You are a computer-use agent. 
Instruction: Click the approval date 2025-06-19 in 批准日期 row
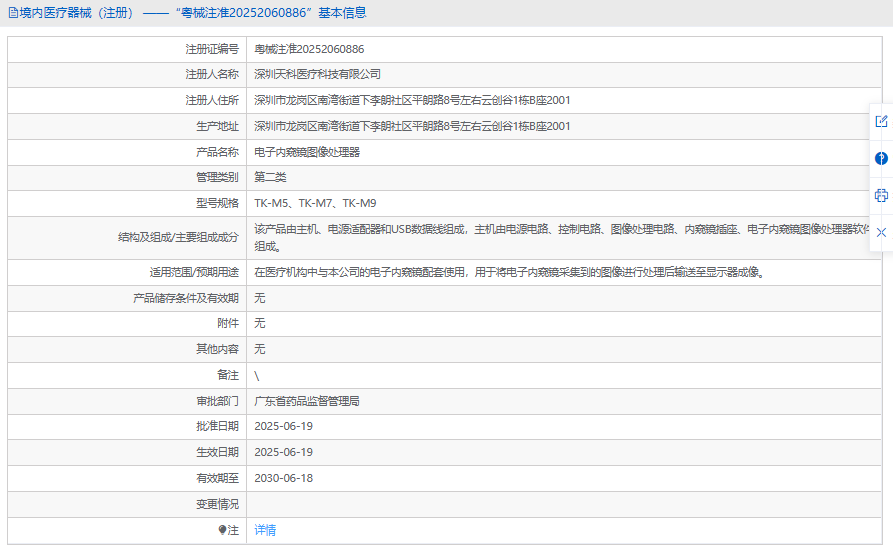(x=283, y=426)
